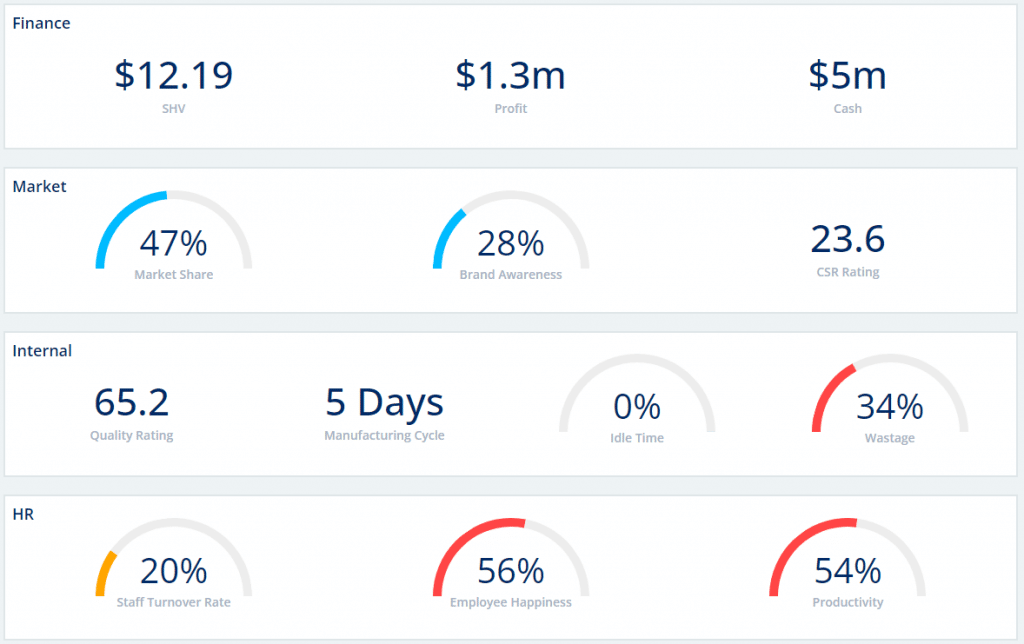
Task: Click the $5m Cash value
Action: point(847,76)
